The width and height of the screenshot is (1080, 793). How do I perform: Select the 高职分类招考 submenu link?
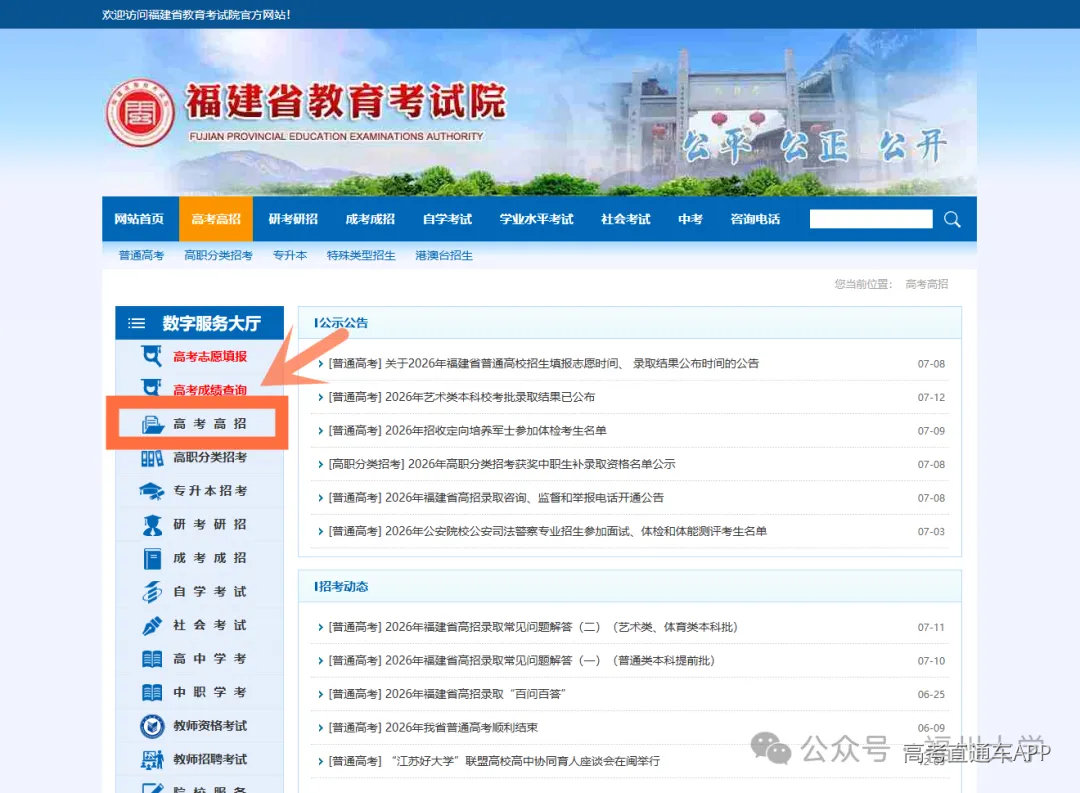[218, 256]
